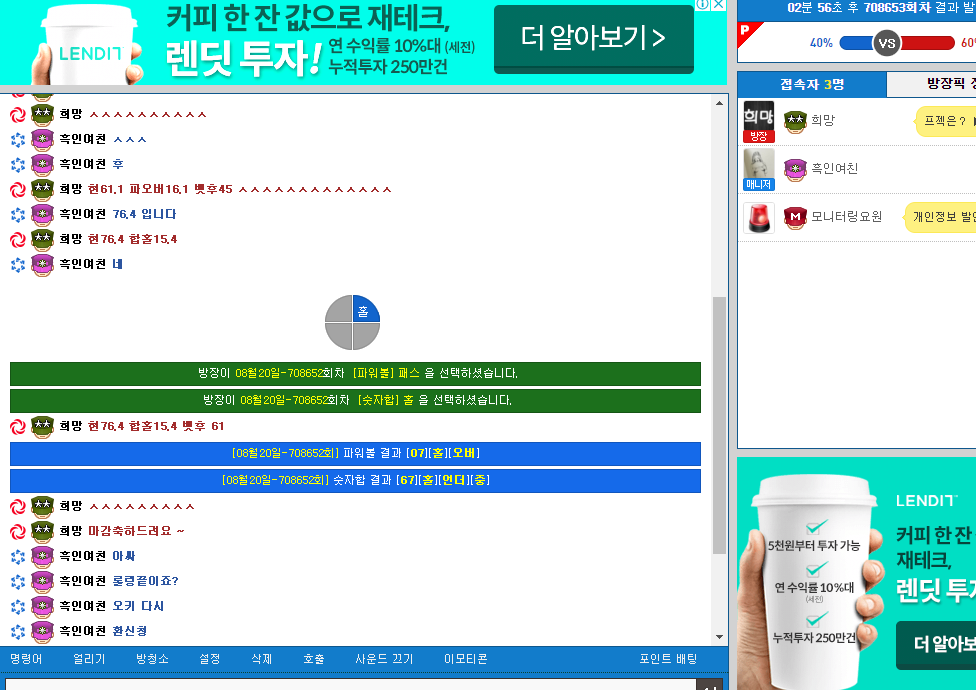This screenshot has width=976, height=690.
Task: Click the blue swirl icon on the 76.4 입니다 message
Action: 18,215
